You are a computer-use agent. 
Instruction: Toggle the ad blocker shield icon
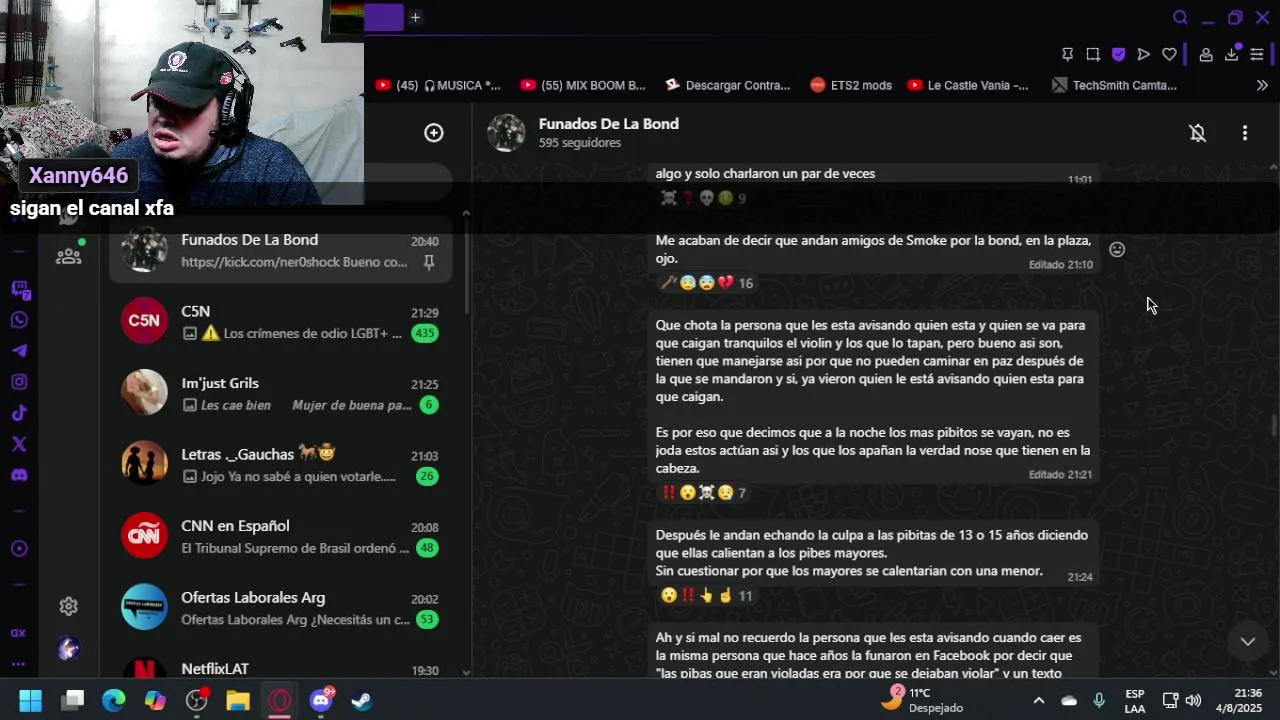click(1118, 54)
